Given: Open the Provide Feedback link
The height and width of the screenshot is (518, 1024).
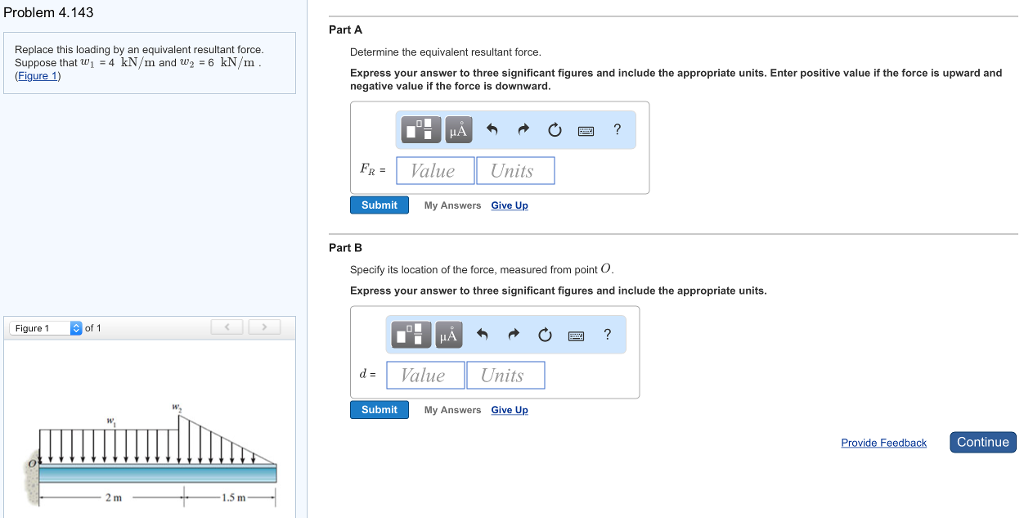Looking at the screenshot, I should click(x=883, y=443).
